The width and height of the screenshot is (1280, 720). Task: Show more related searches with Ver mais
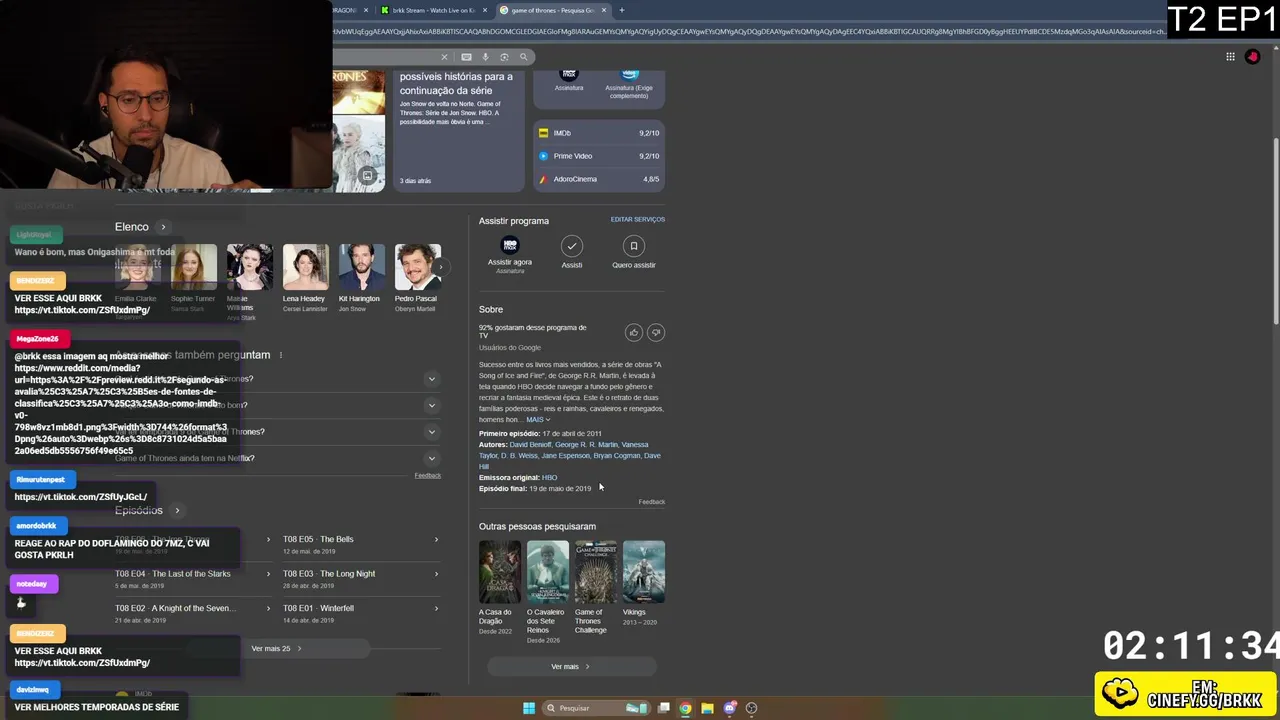click(571, 667)
